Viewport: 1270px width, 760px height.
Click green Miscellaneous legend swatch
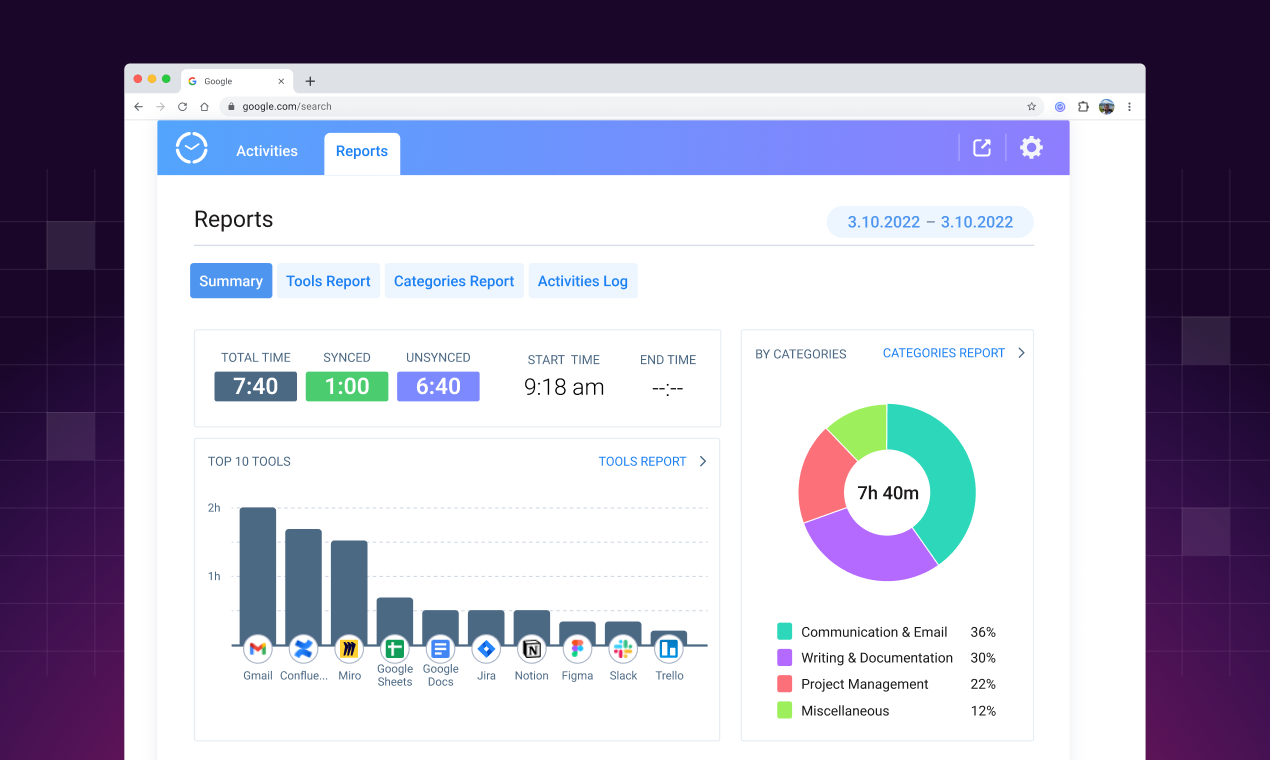pos(785,711)
